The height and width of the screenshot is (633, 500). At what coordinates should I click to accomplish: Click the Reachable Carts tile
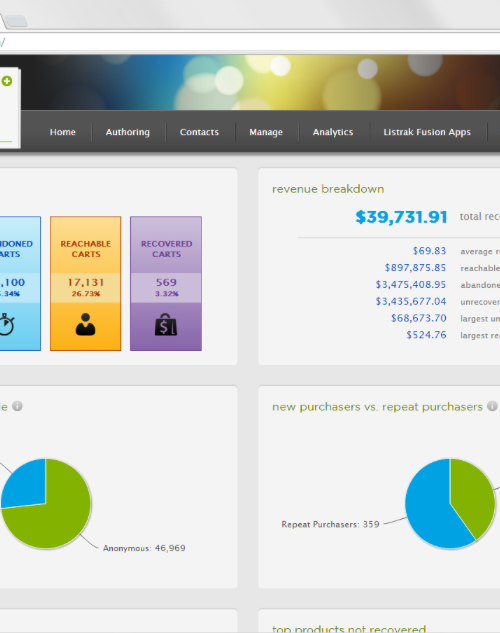pos(86,283)
